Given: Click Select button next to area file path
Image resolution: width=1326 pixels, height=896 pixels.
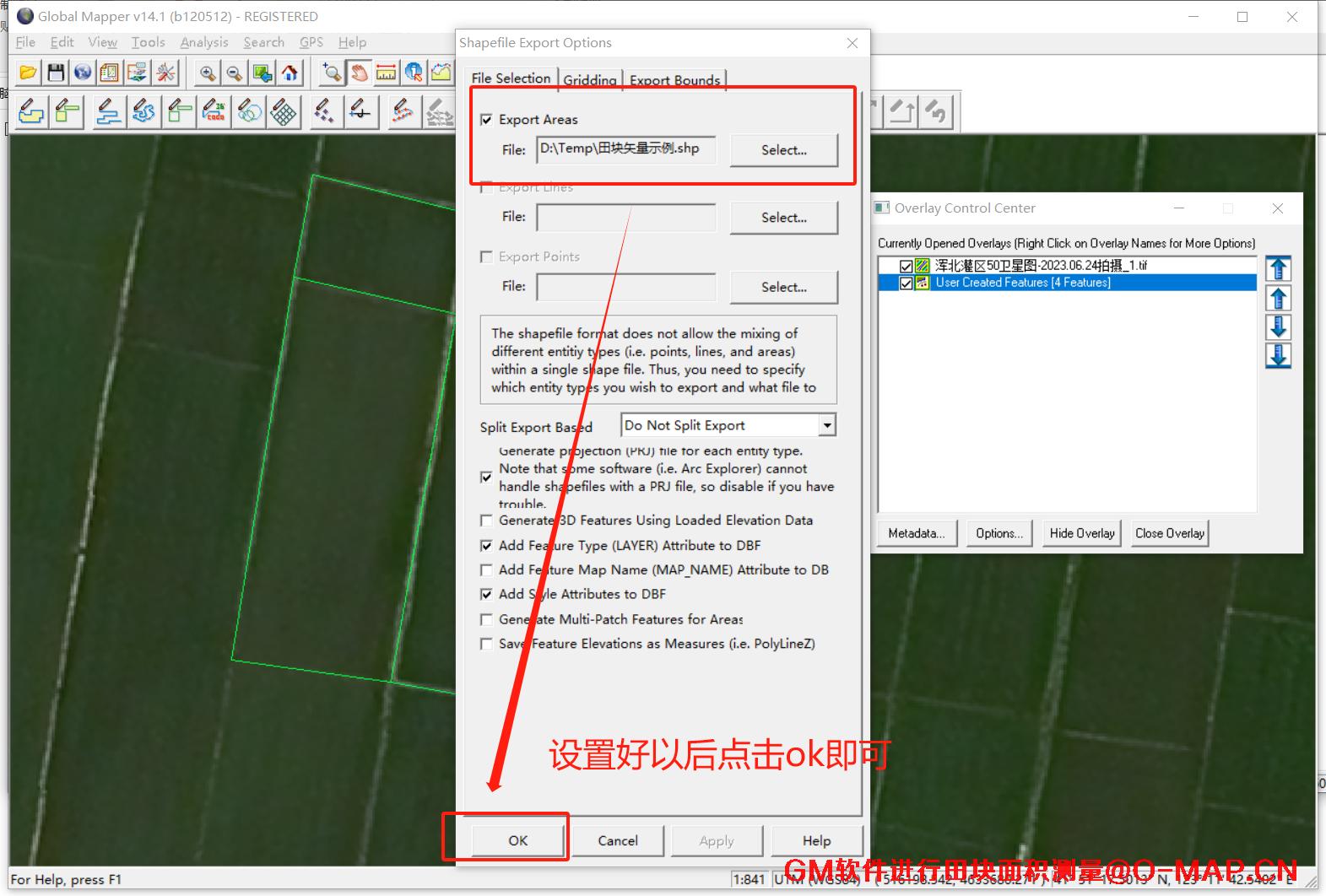Looking at the screenshot, I should pyautogui.click(x=783, y=150).
